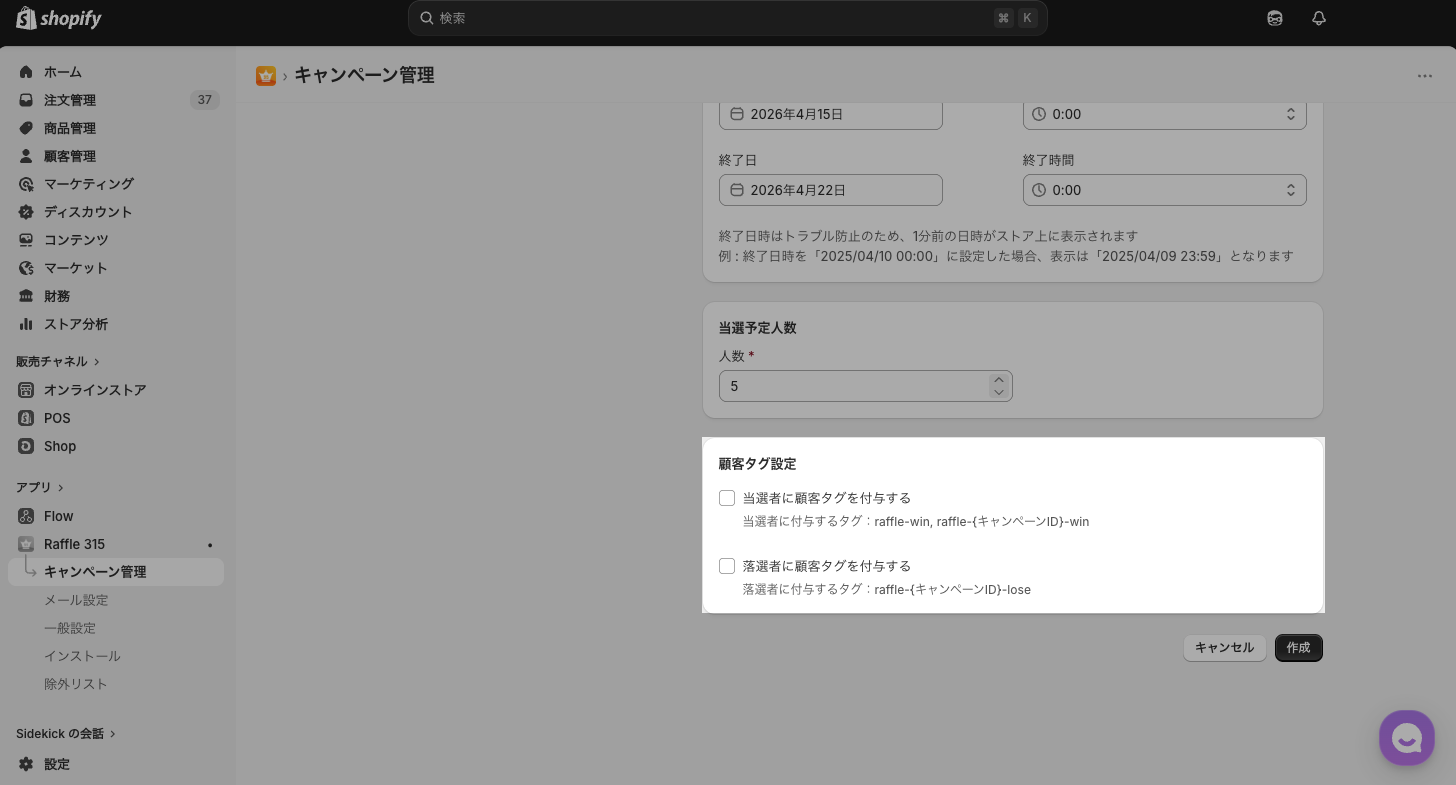Click the Shopify logo

pyautogui.click(x=59, y=18)
